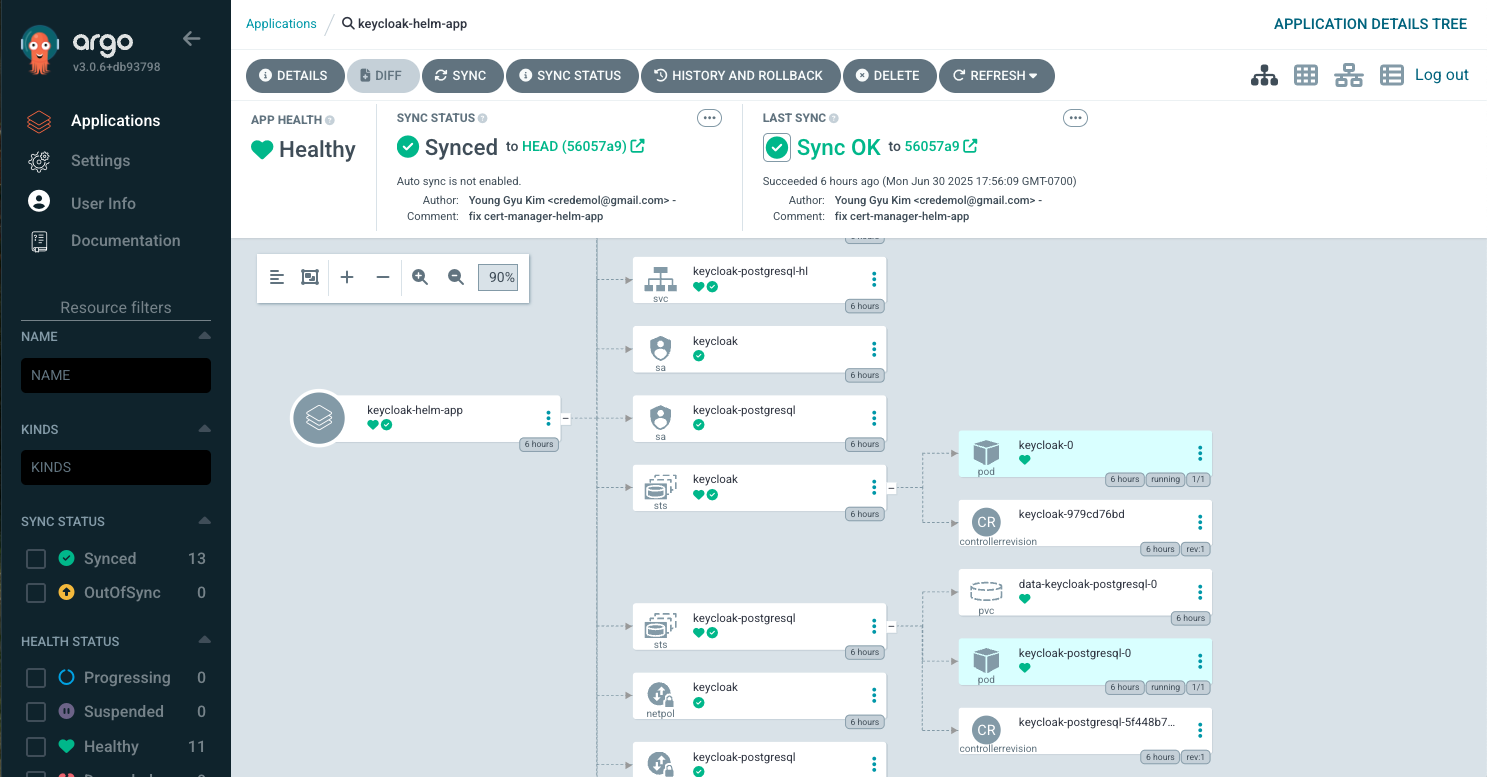Open the Sync Status more-options ellipsis

click(709, 118)
